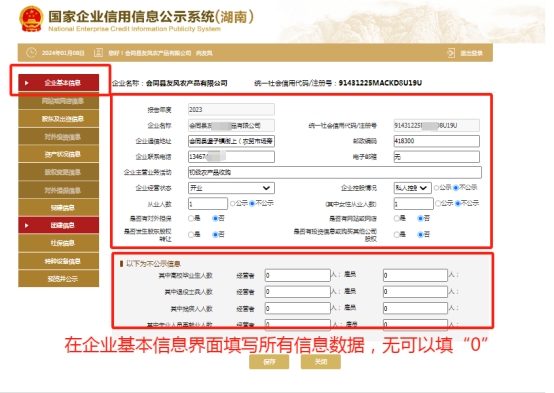
Task: Click the user profile icon in header bar
Action: coord(98,53)
